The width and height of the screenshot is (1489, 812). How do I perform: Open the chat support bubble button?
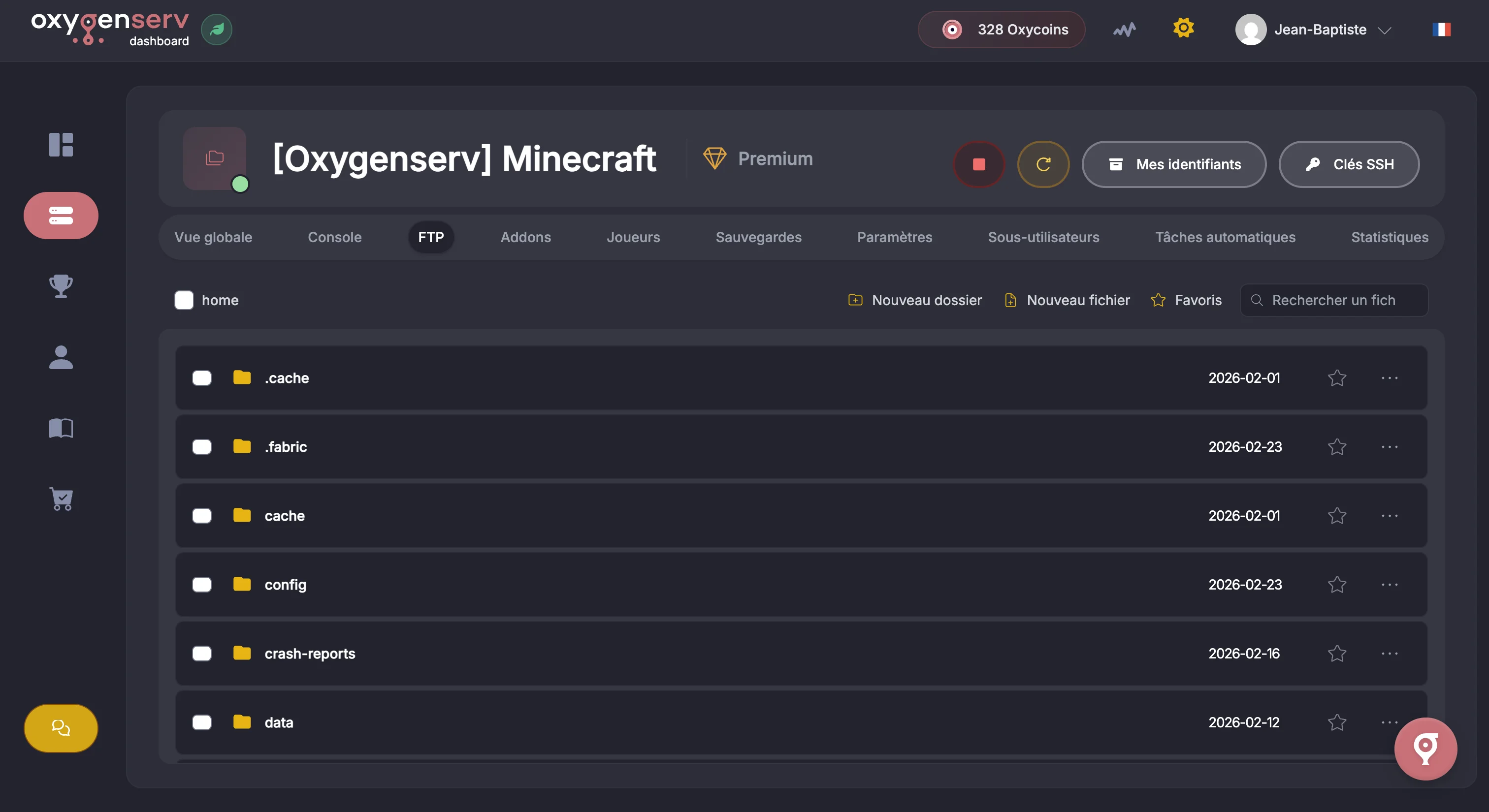61,728
